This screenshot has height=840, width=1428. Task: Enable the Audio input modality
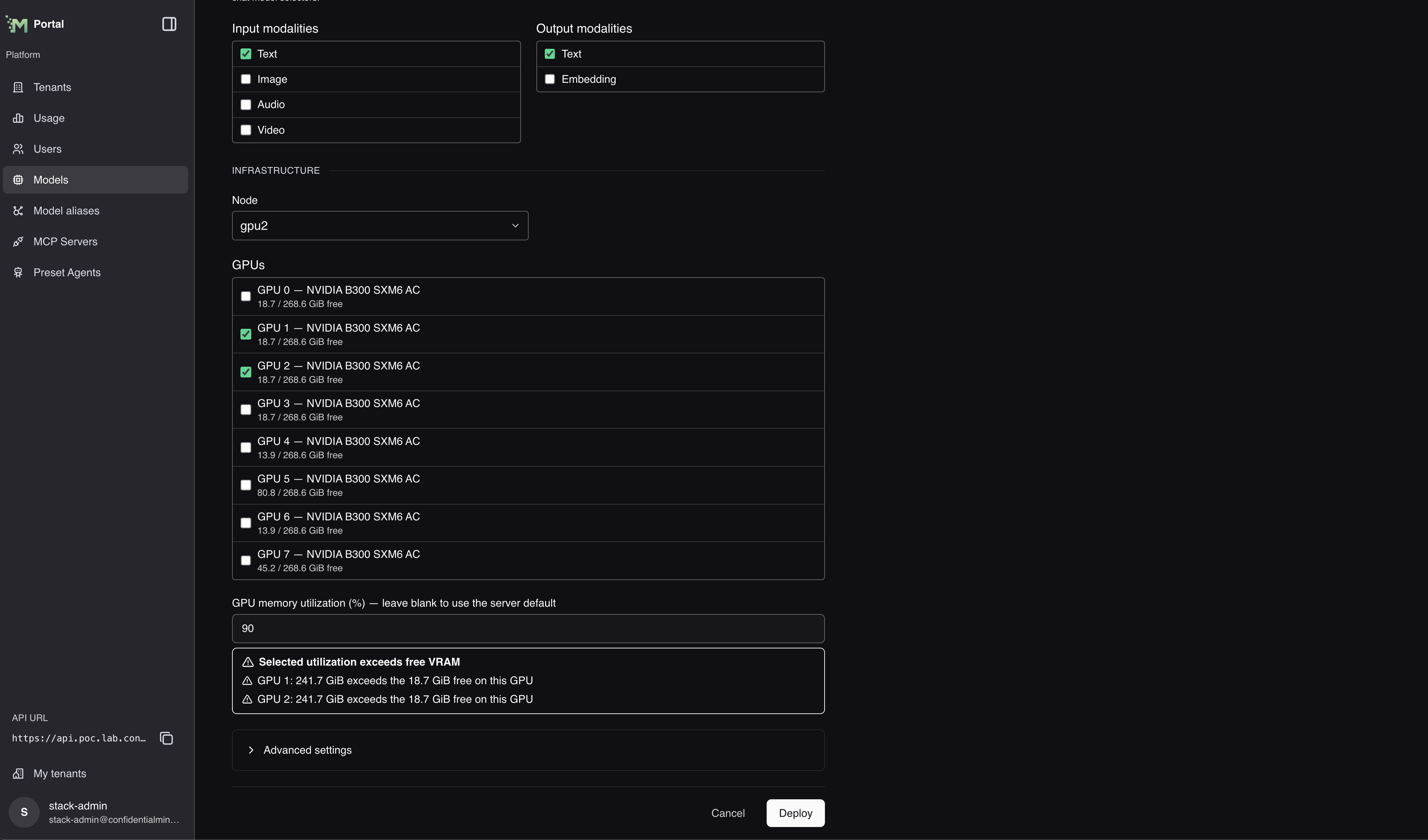(x=245, y=105)
